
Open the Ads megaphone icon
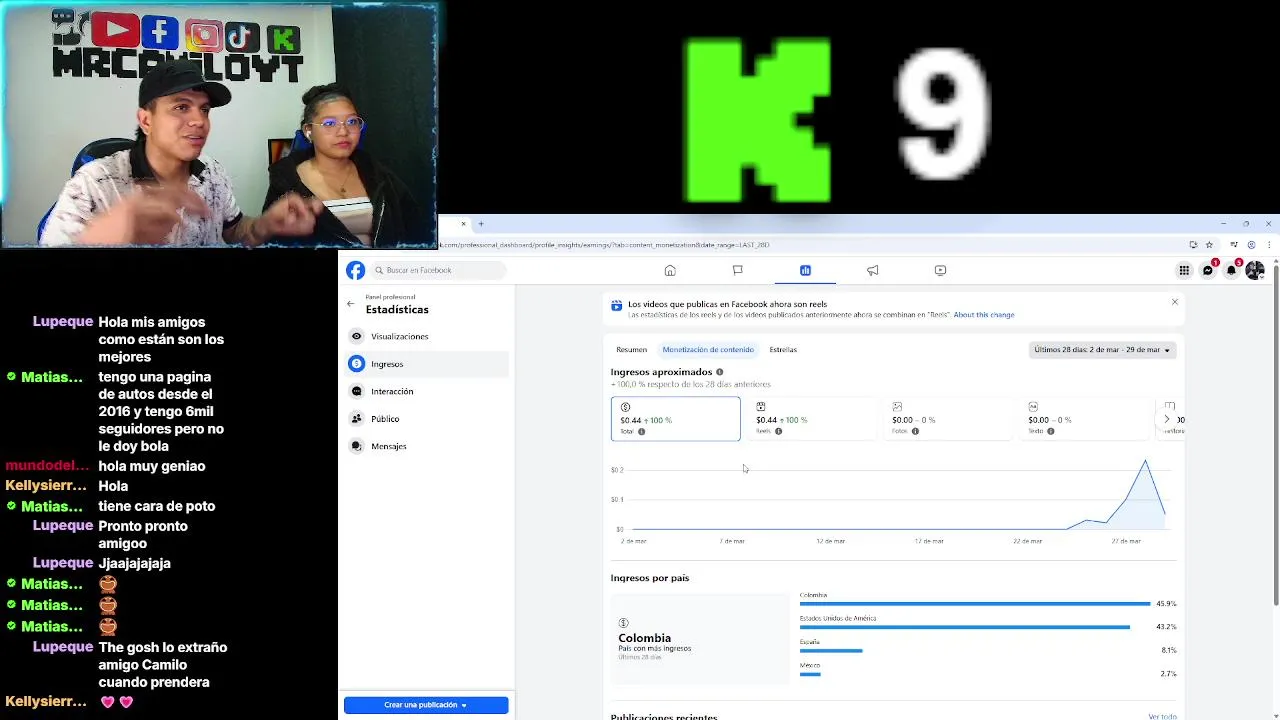(873, 270)
